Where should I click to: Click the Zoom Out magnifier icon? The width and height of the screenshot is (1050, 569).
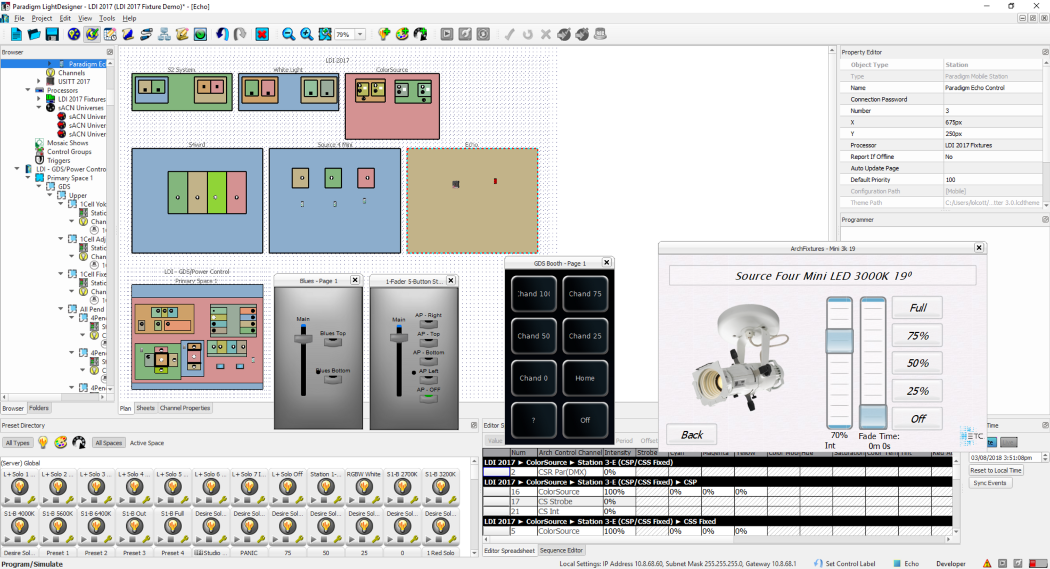click(288, 34)
